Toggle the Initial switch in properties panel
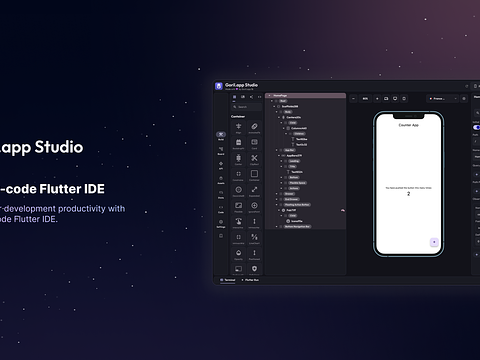 click(x=477, y=127)
